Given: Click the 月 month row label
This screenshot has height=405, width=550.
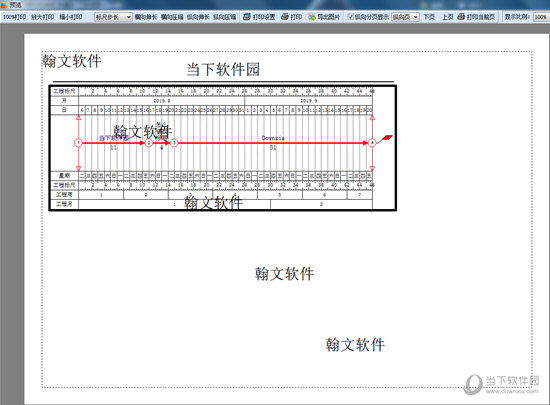Looking at the screenshot, I should pyautogui.click(x=64, y=101).
